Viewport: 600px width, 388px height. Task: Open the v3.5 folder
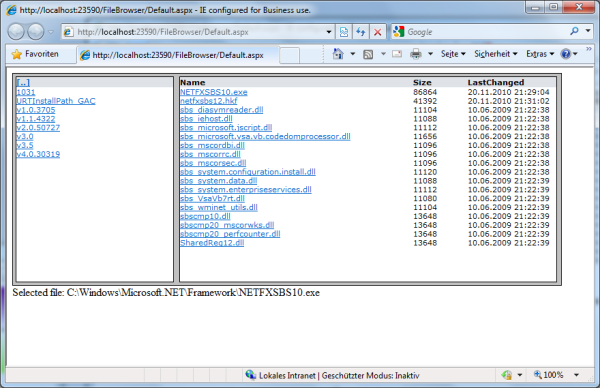[x=25, y=145]
